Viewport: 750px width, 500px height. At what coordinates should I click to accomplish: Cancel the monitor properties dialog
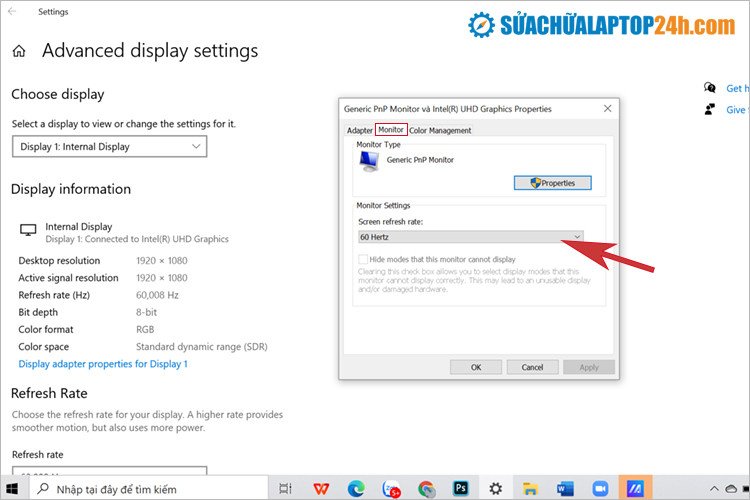(532, 367)
